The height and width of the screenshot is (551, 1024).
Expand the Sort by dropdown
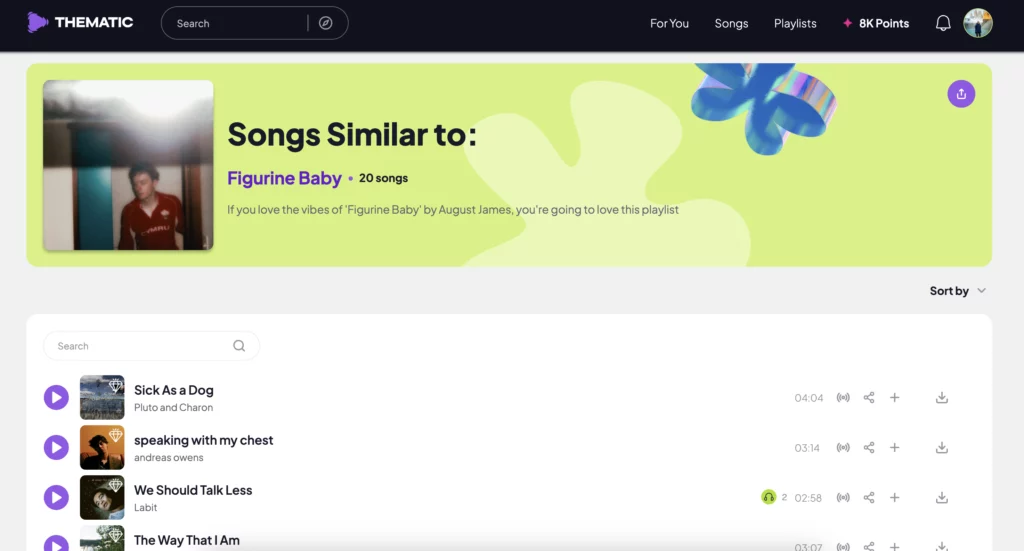(958, 291)
